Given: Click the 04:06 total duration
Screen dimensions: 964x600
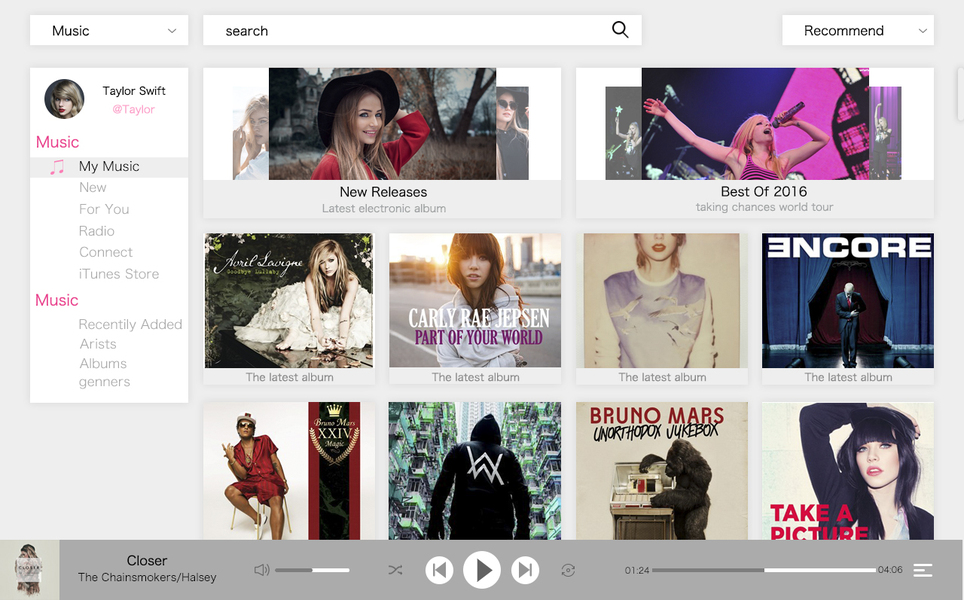Looking at the screenshot, I should click(x=890, y=570).
